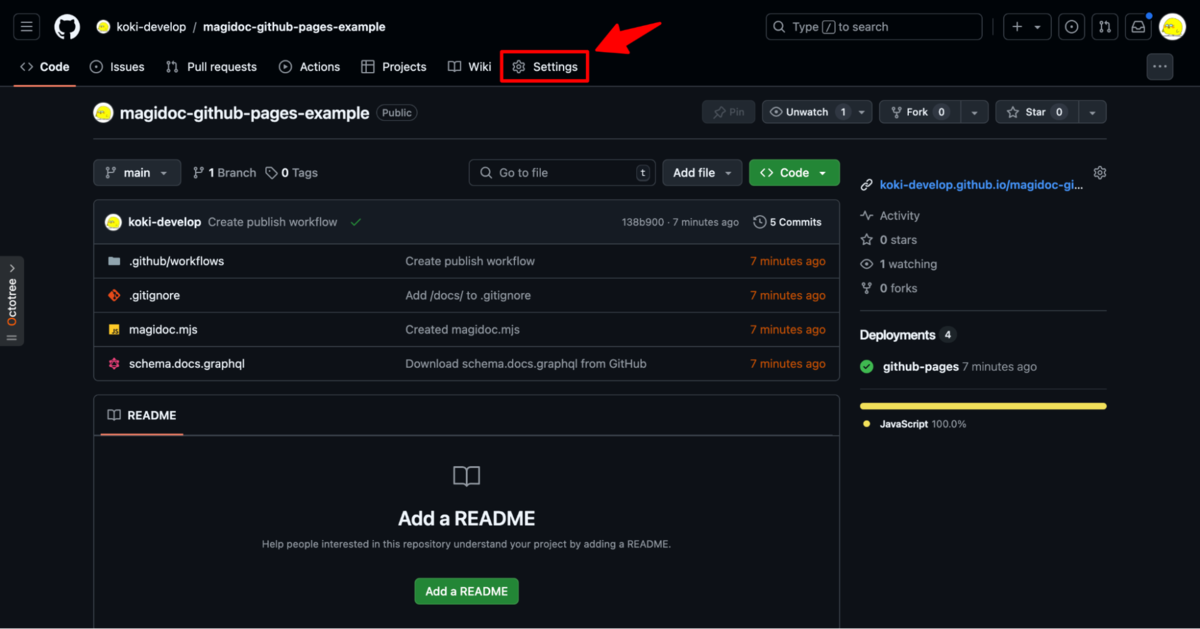
Task: Click the koki-develop avatar in commit row
Action: 113,222
